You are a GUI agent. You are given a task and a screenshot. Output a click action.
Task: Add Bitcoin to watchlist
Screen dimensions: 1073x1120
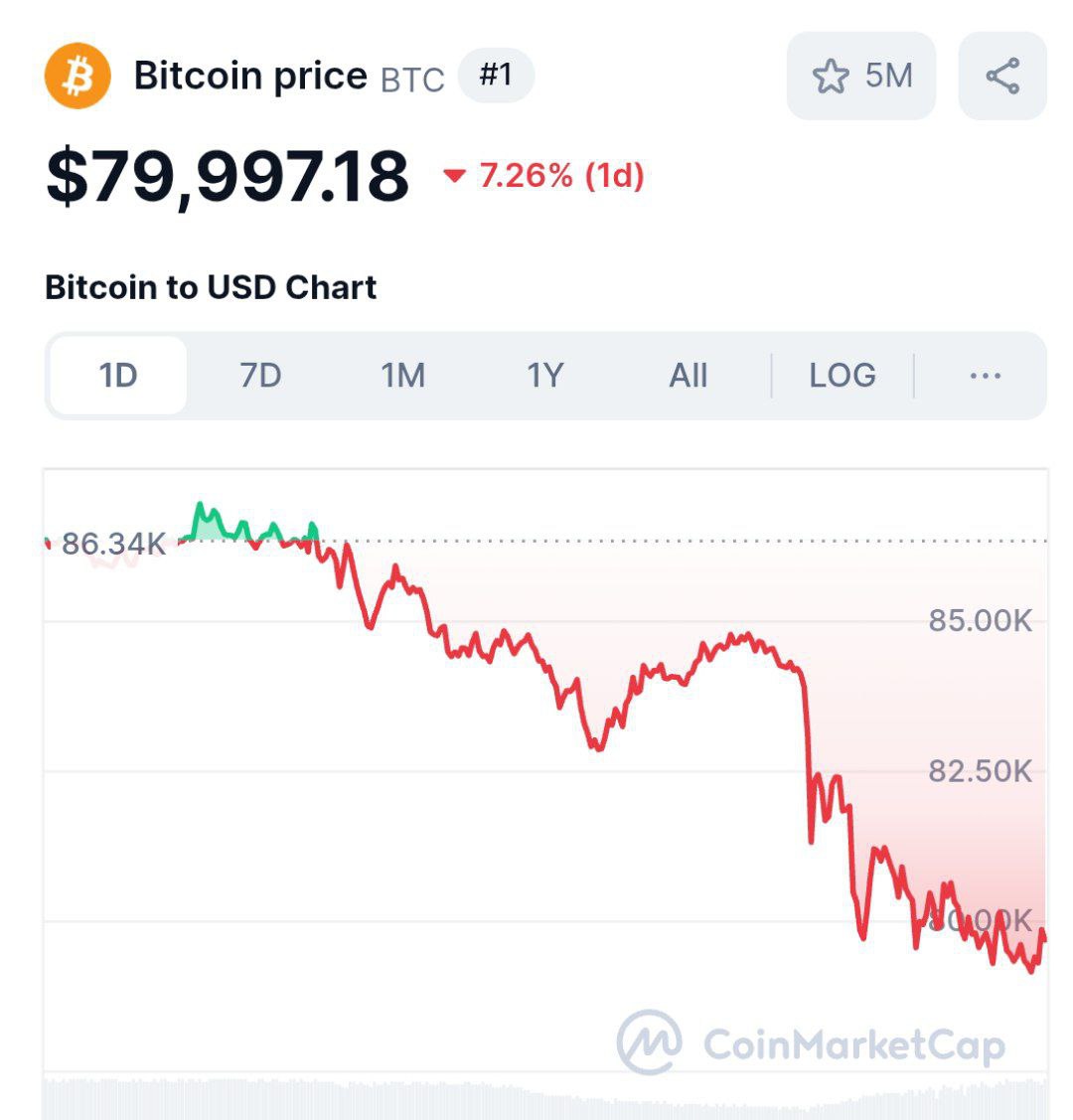point(861,75)
